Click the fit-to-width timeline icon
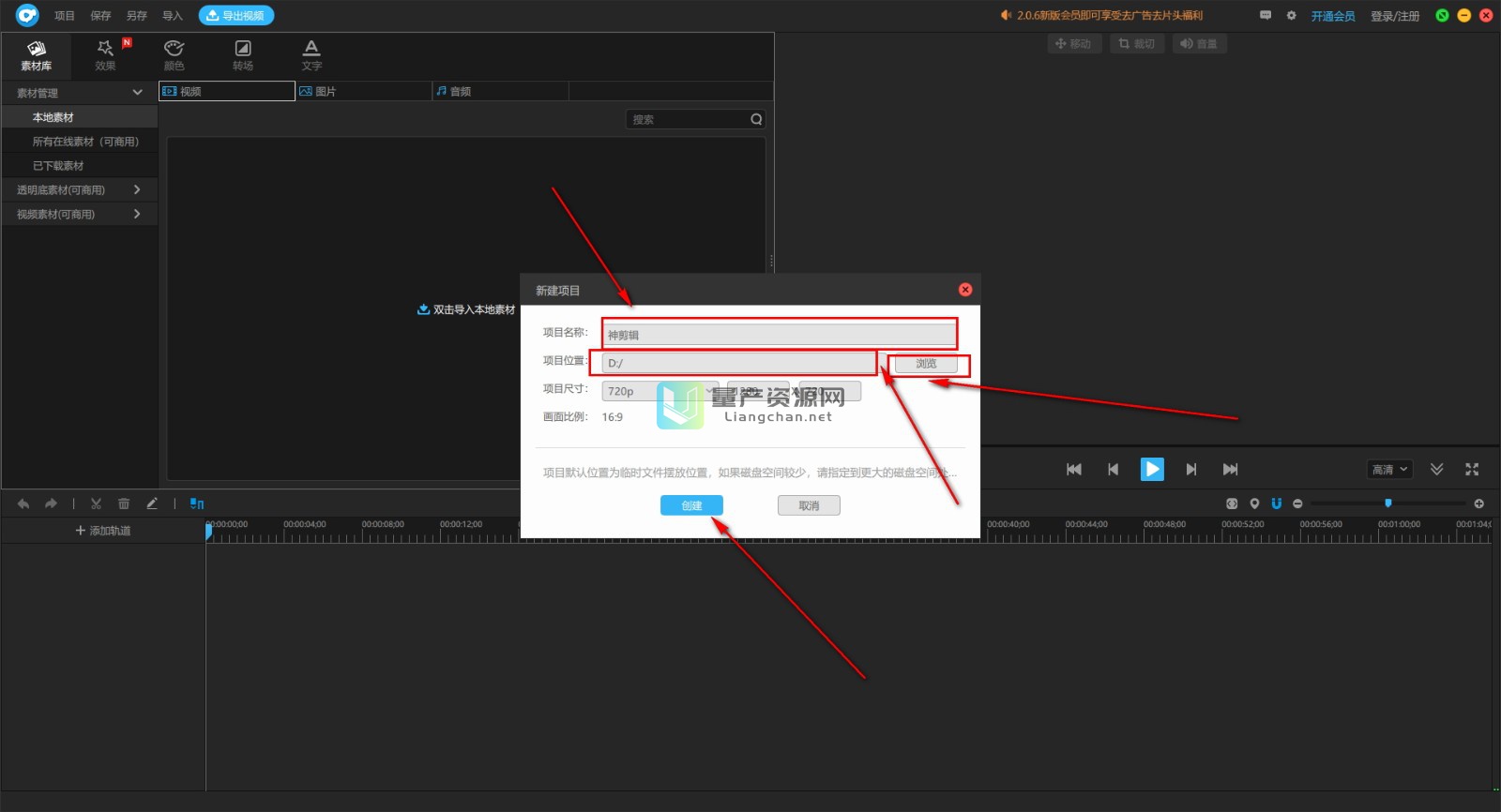 pos(1232,504)
